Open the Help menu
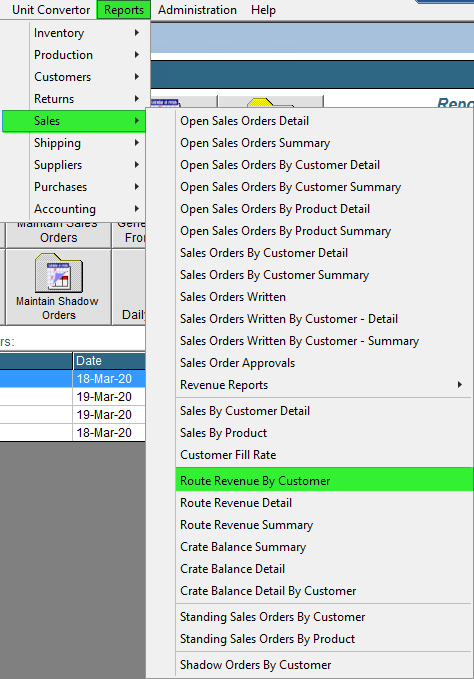 pos(263,10)
